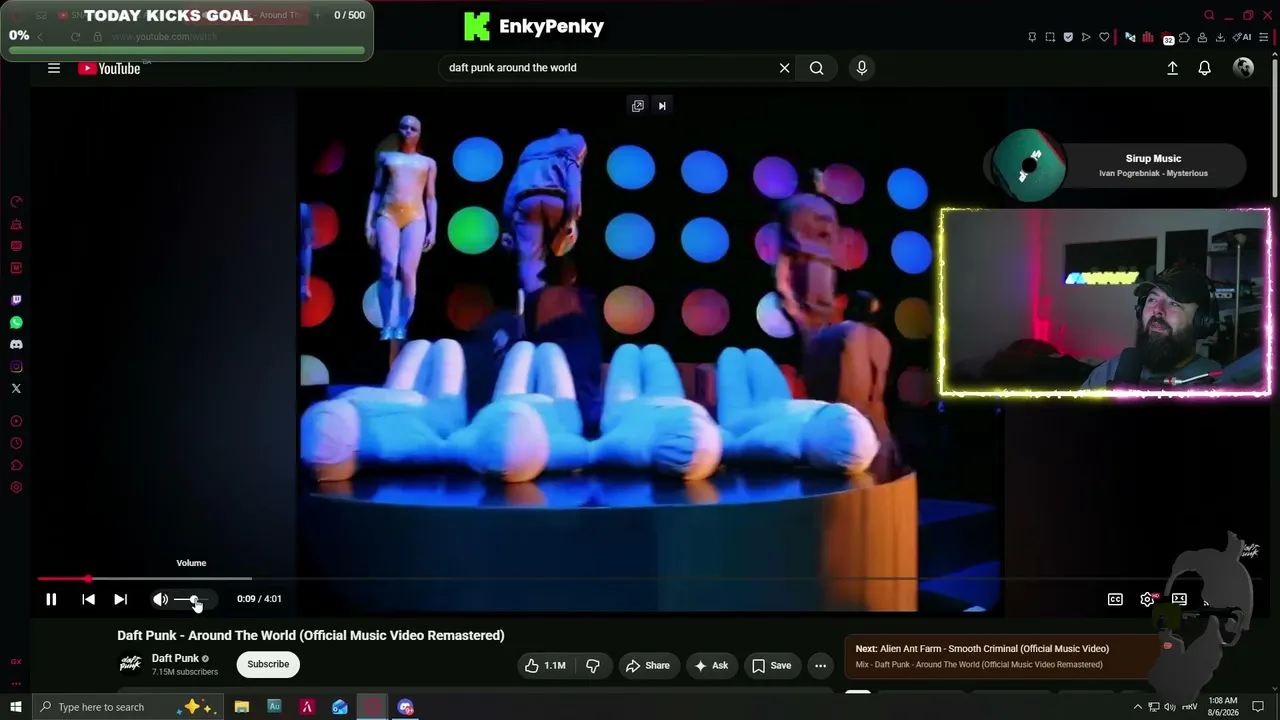The image size is (1280, 720).
Task: Open the account avatar menu
Action: (x=1244, y=68)
